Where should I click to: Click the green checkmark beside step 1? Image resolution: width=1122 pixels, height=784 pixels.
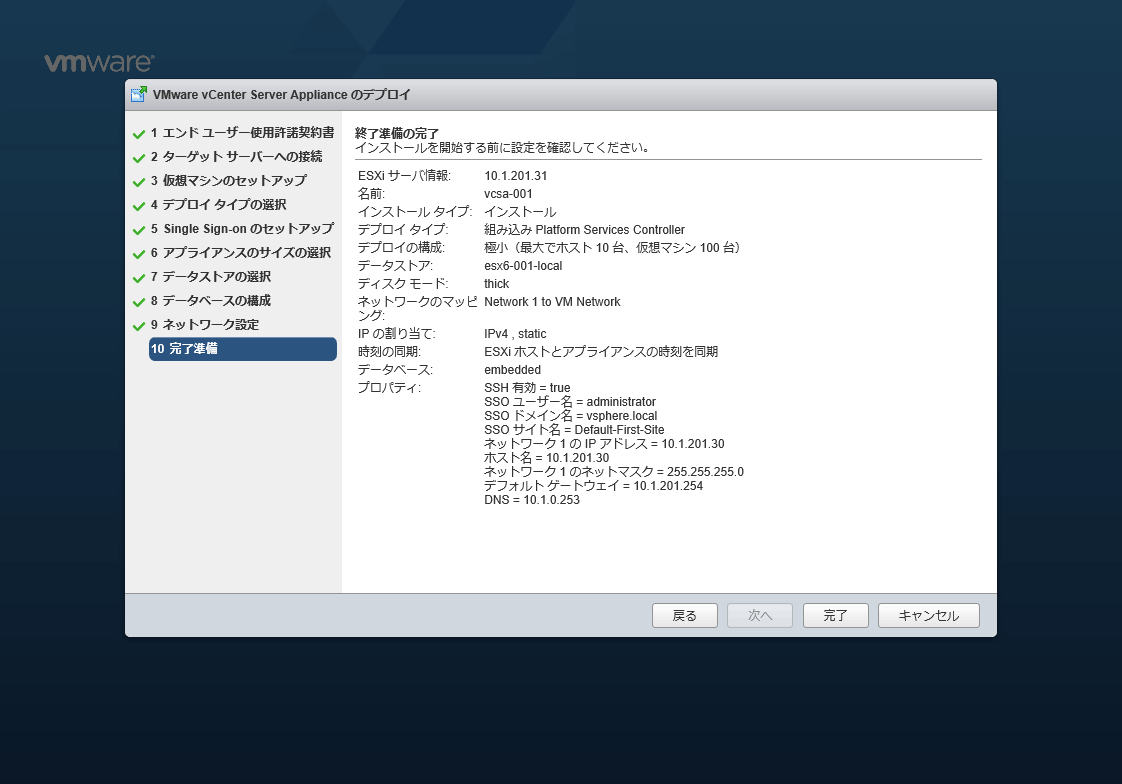coord(139,134)
